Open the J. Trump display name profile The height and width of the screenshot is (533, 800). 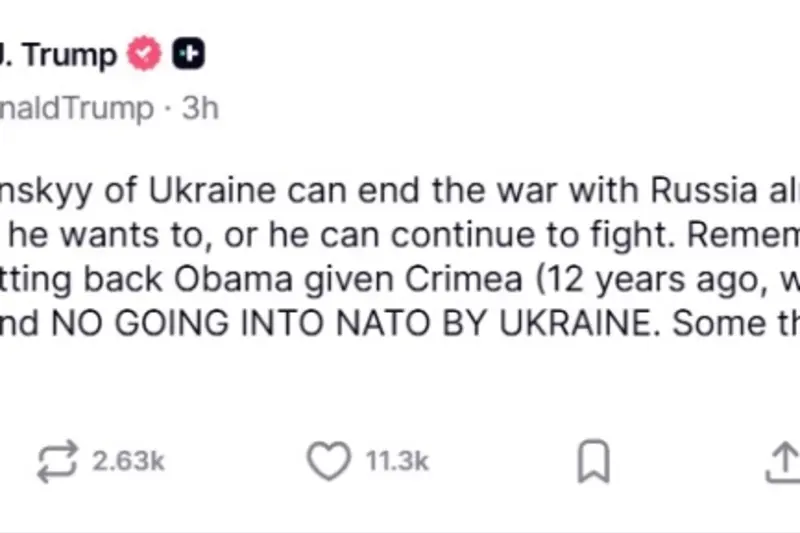tap(58, 54)
